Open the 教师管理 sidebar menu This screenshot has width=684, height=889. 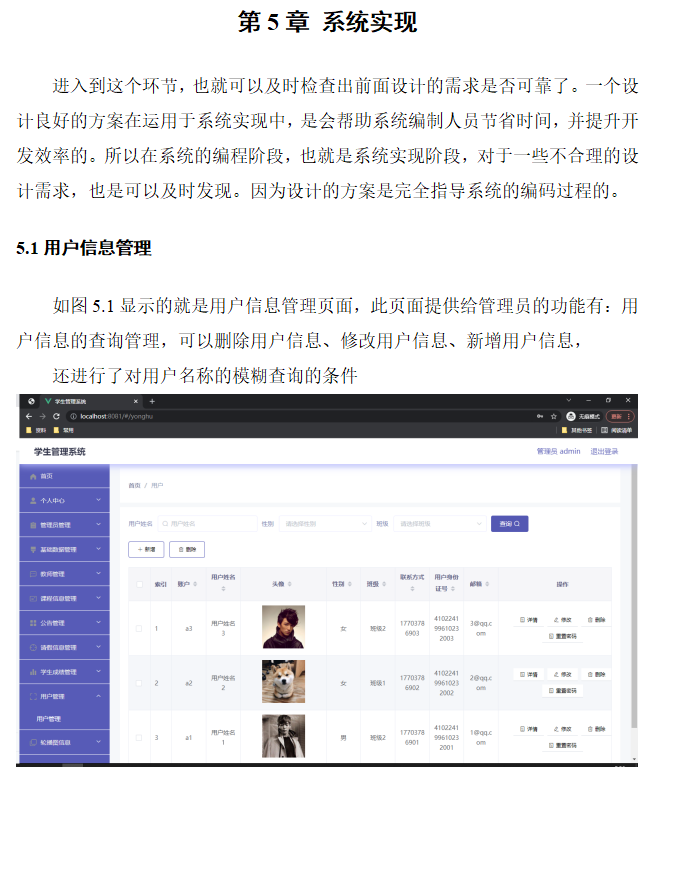tap(64, 574)
